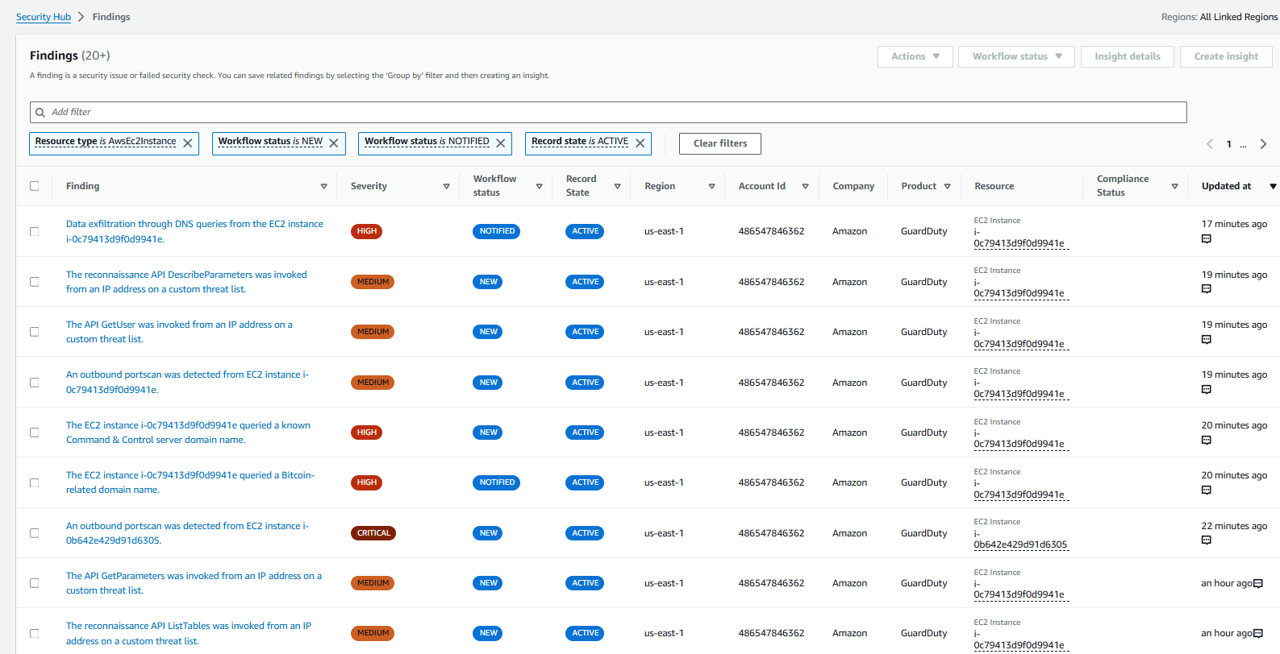Open Product column filter arrow
Image resolution: width=1280 pixels, height=654 pixels.
coord(946,186)
